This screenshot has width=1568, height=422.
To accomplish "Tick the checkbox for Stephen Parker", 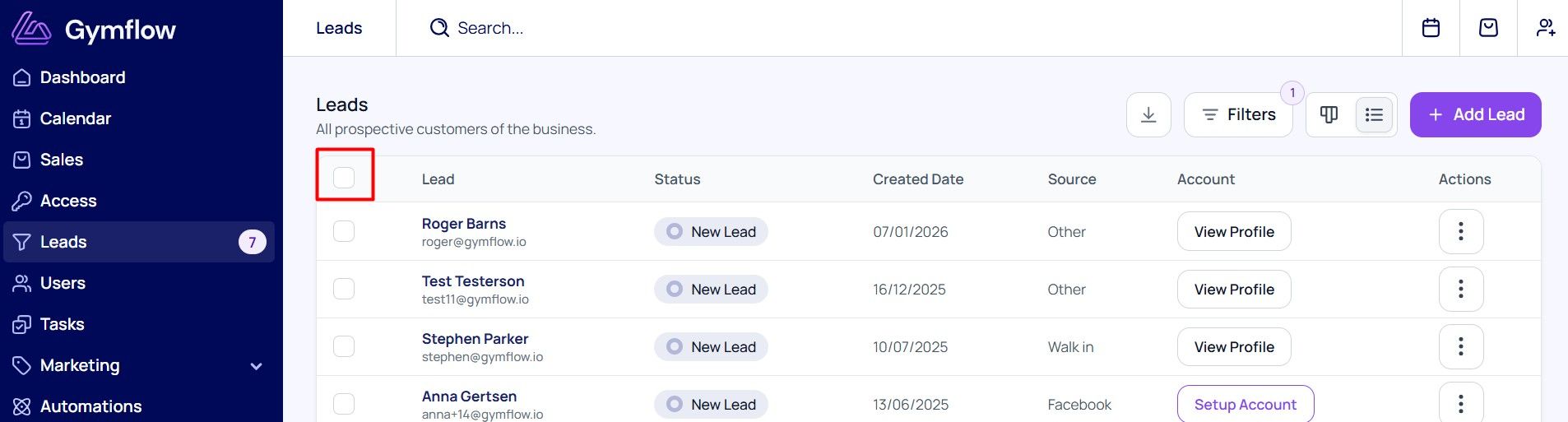I will [x=344, y=346].
